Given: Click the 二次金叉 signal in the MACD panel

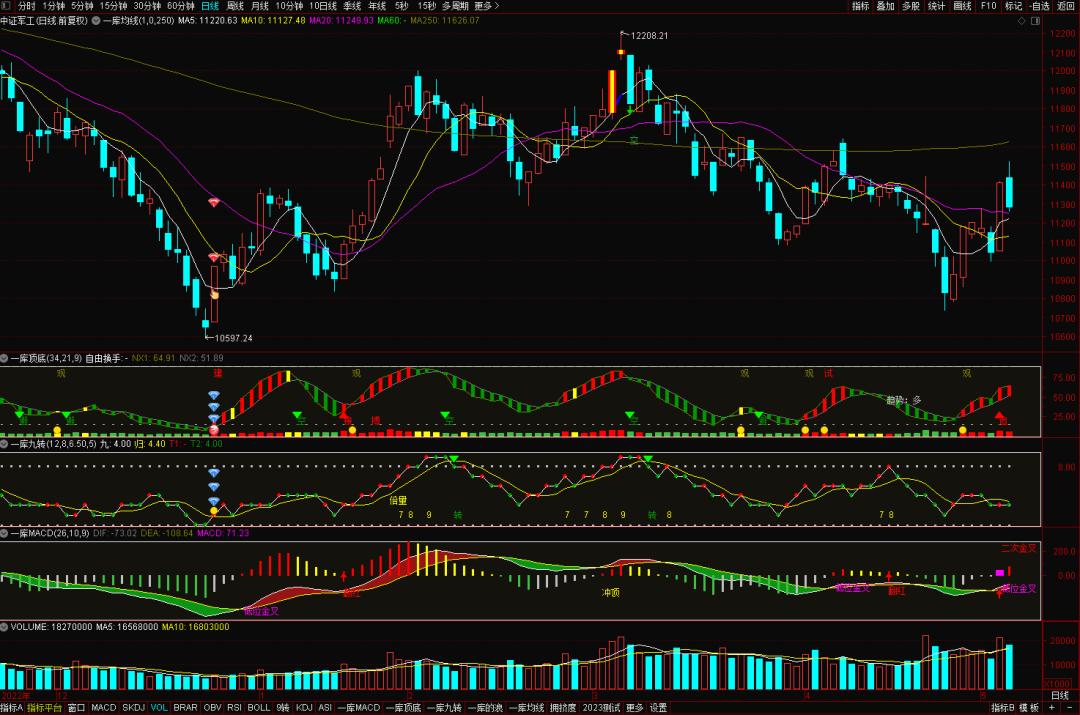Looking at the screenshot, I should click(x=1019, y=548).
